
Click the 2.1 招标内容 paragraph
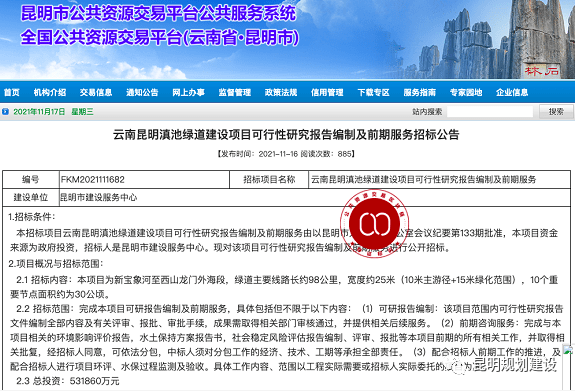click(x=284, y=287)
